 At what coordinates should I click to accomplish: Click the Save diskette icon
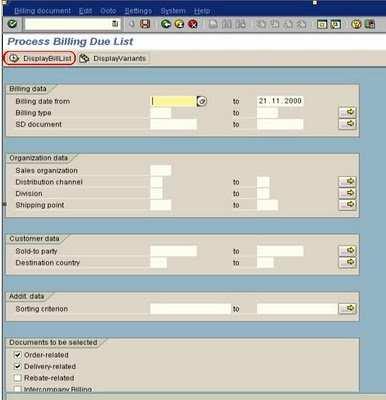click(x=145, y=24)
